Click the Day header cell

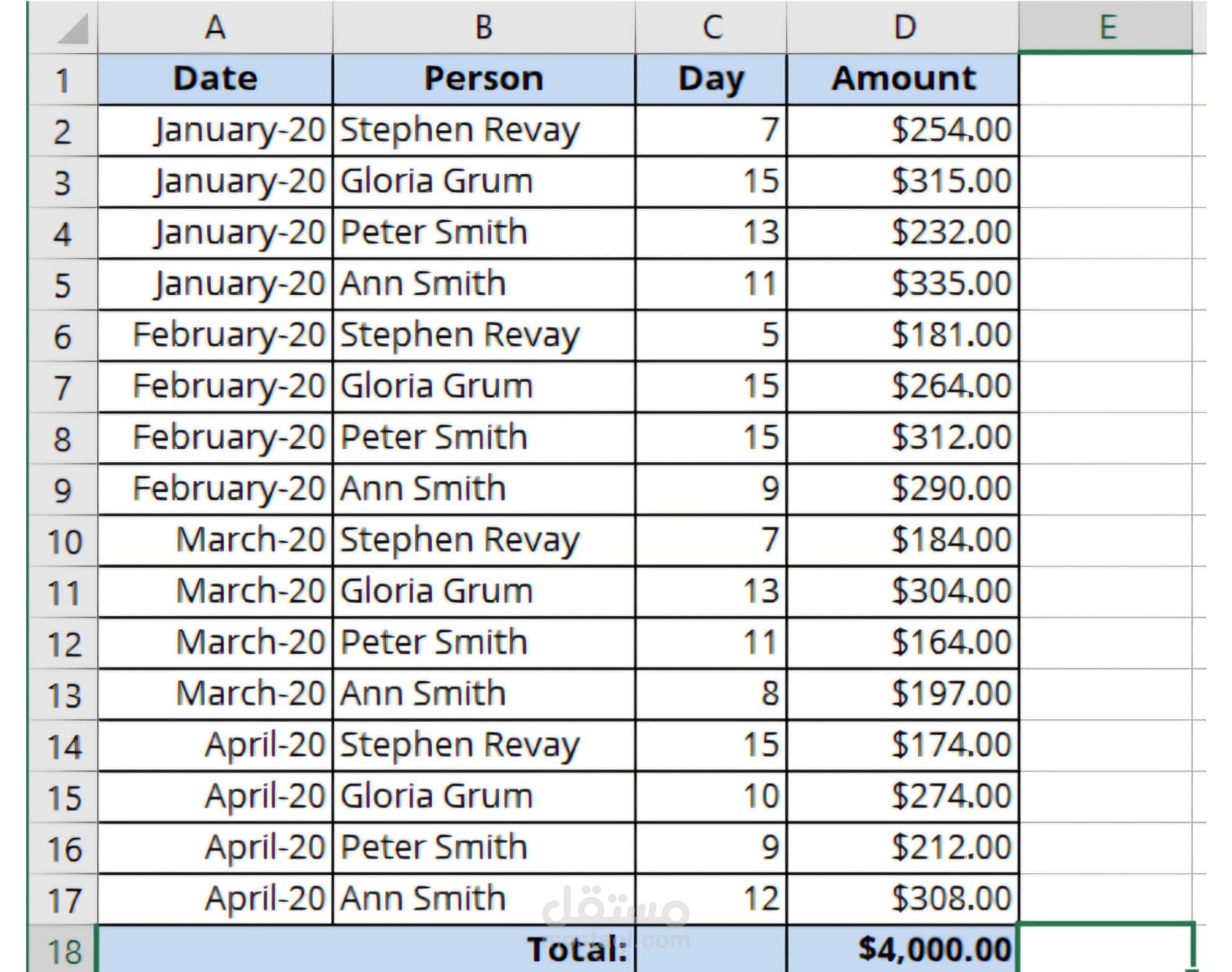pyautogui.click(x=711, y=79)
